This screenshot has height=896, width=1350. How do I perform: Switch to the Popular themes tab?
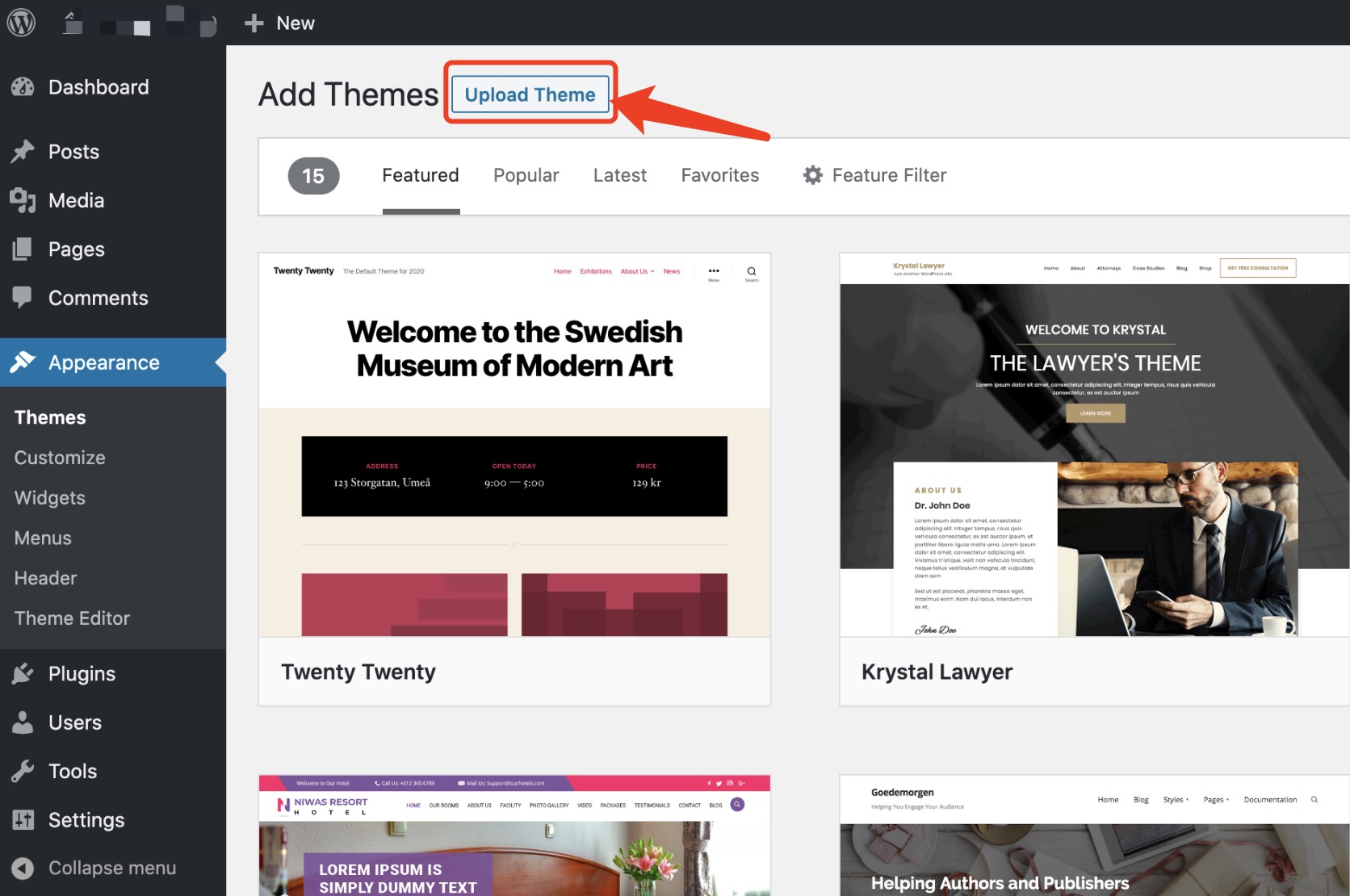pyautogui.click(x=526, y=175)
